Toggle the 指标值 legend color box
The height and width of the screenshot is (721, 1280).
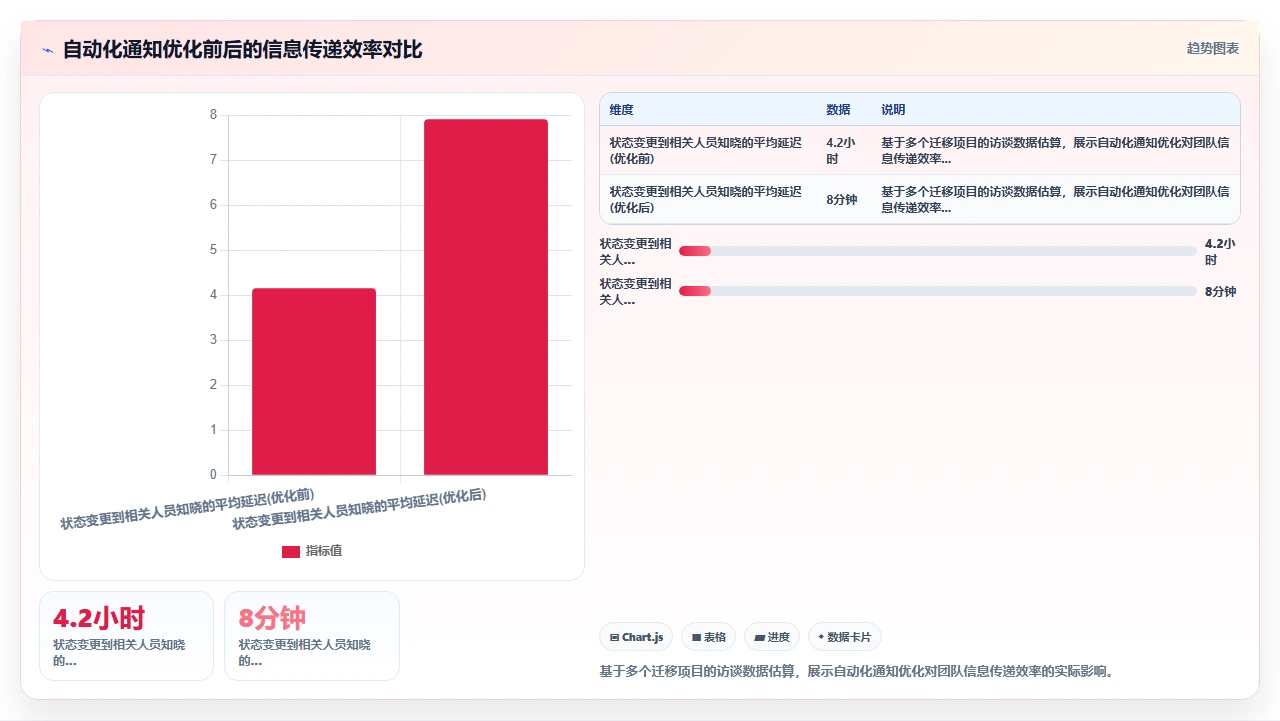[x=291, y=551]
